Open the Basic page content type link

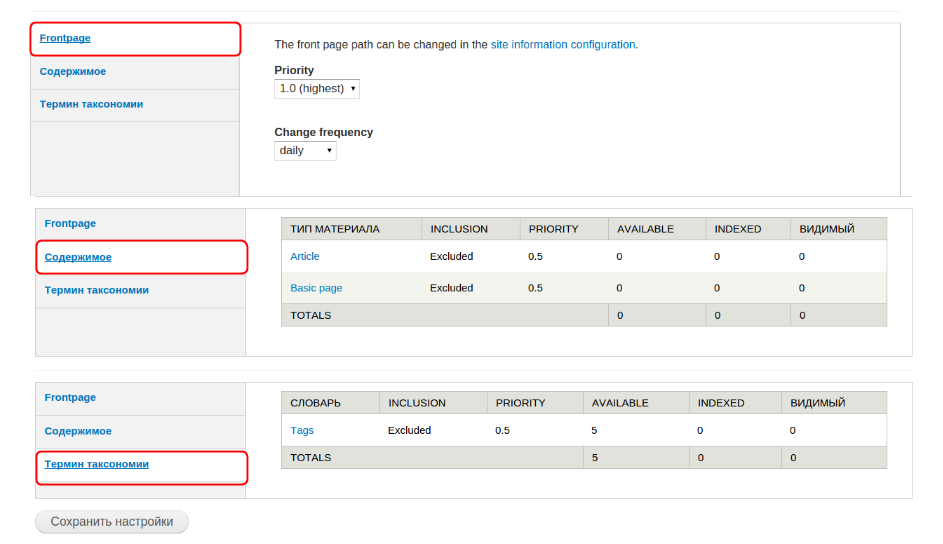tap(316, 288)
